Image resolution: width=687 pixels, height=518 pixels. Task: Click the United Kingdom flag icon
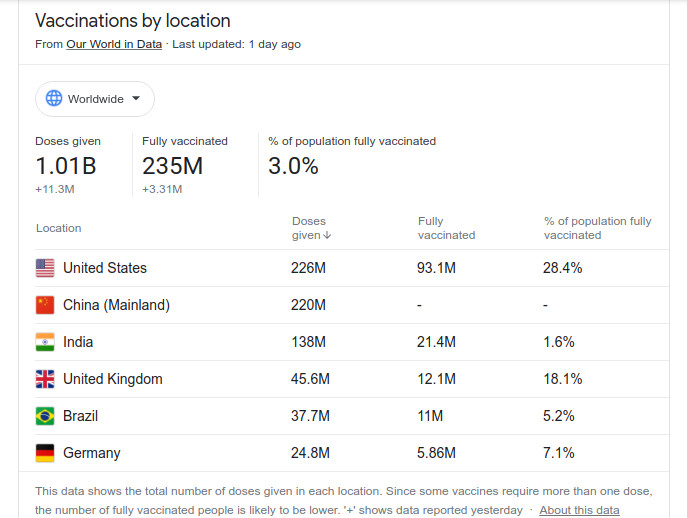[x=45, y=379]
